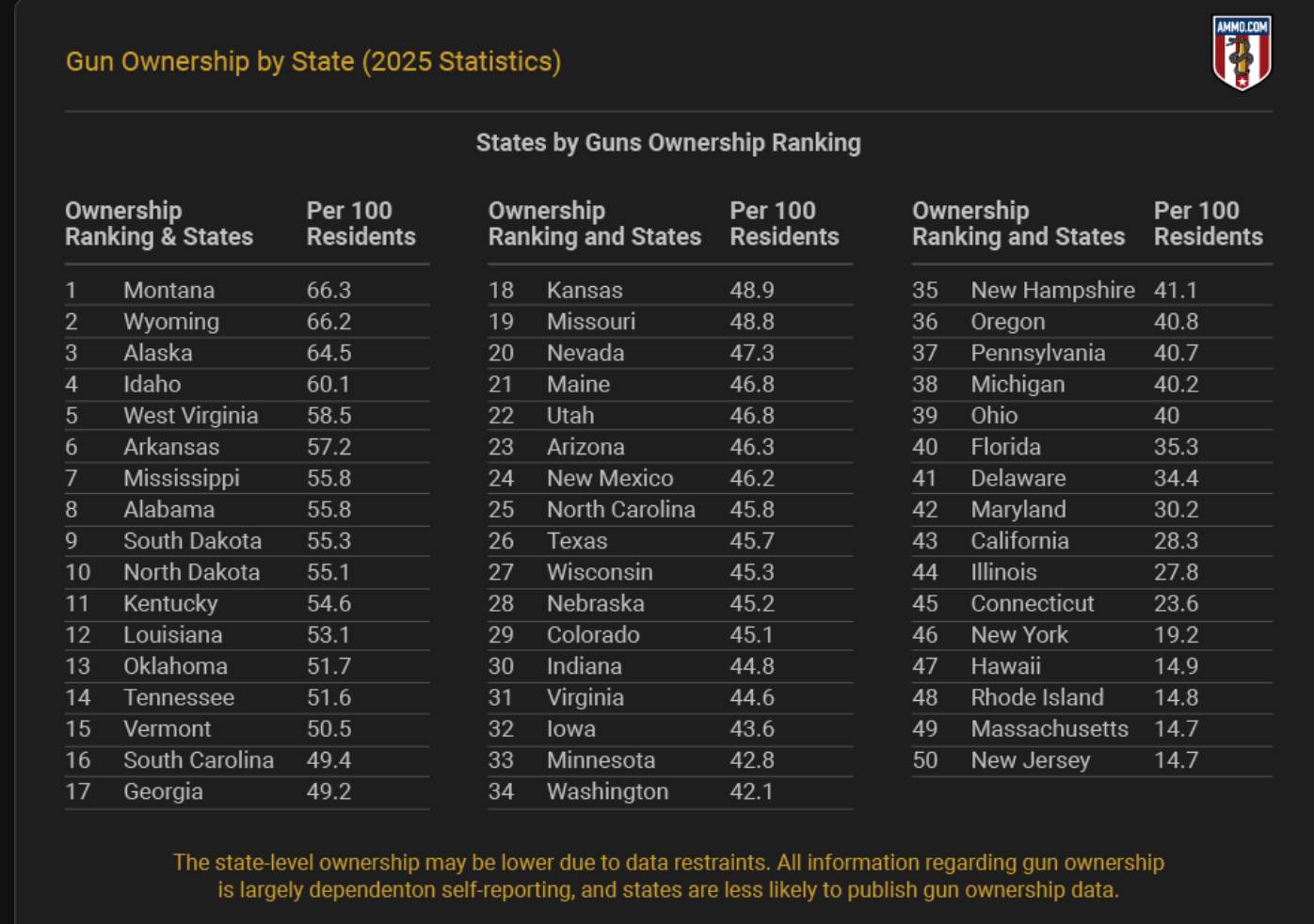The image size is (1314, 924).
Task: Click the Wyoming state name
Action: click(x=170, y=322)
